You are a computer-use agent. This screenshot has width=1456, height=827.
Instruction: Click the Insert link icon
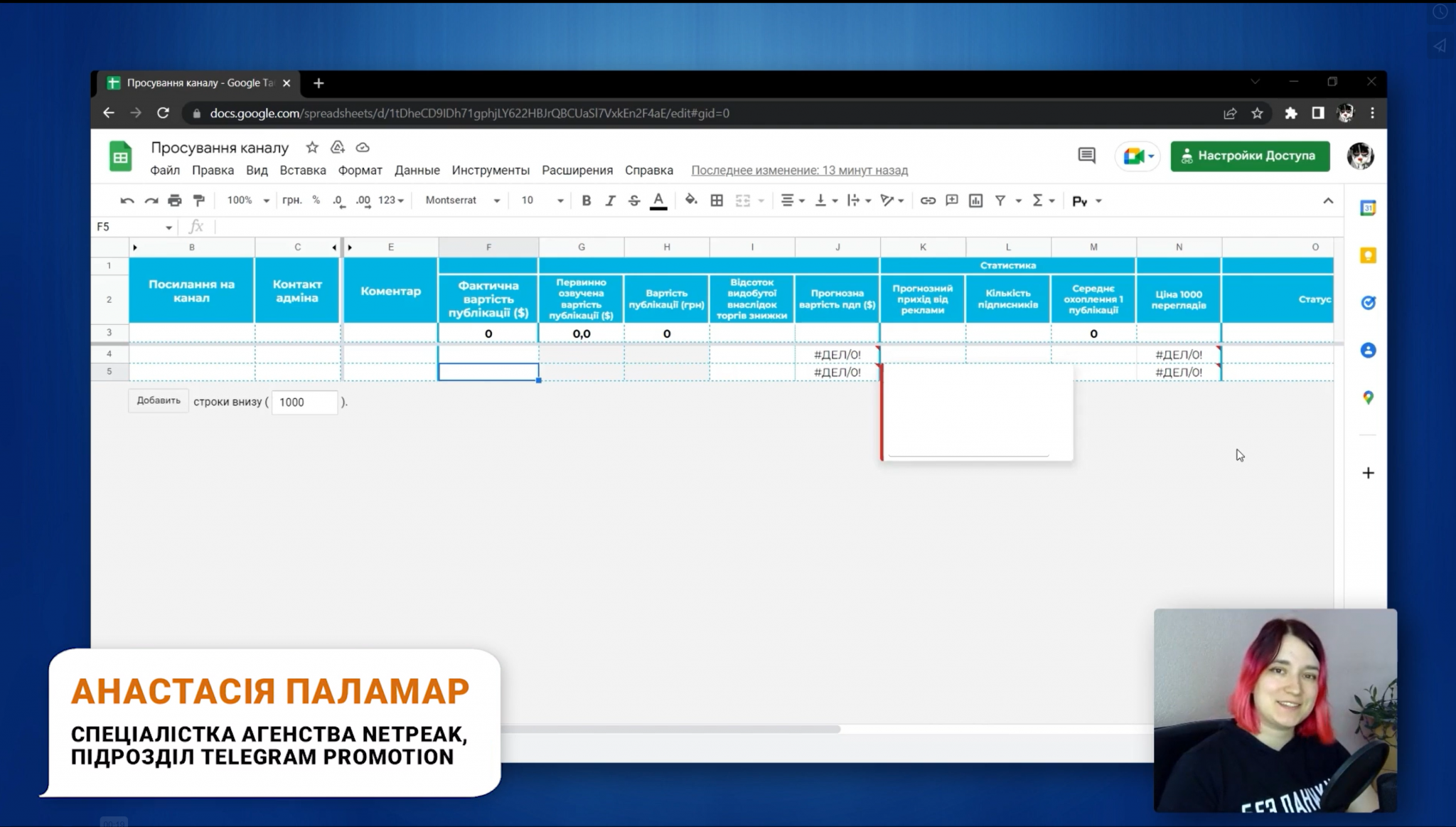(x=928, y=201)
